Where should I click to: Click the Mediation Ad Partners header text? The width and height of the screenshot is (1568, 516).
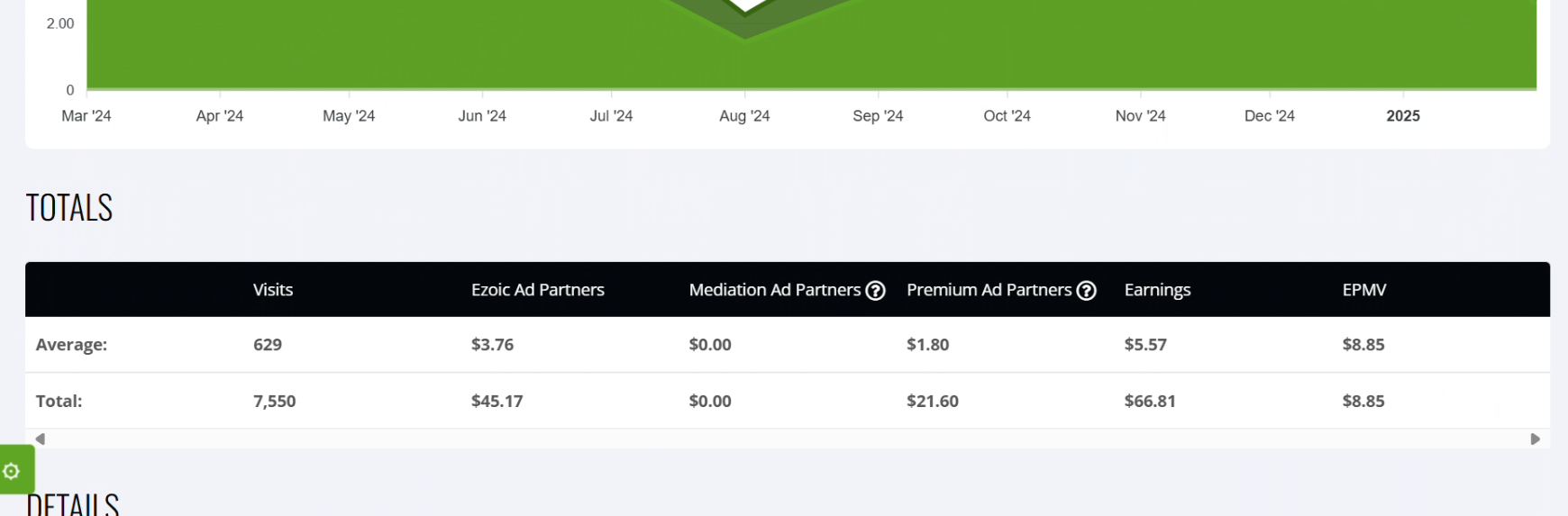point(775,290)
